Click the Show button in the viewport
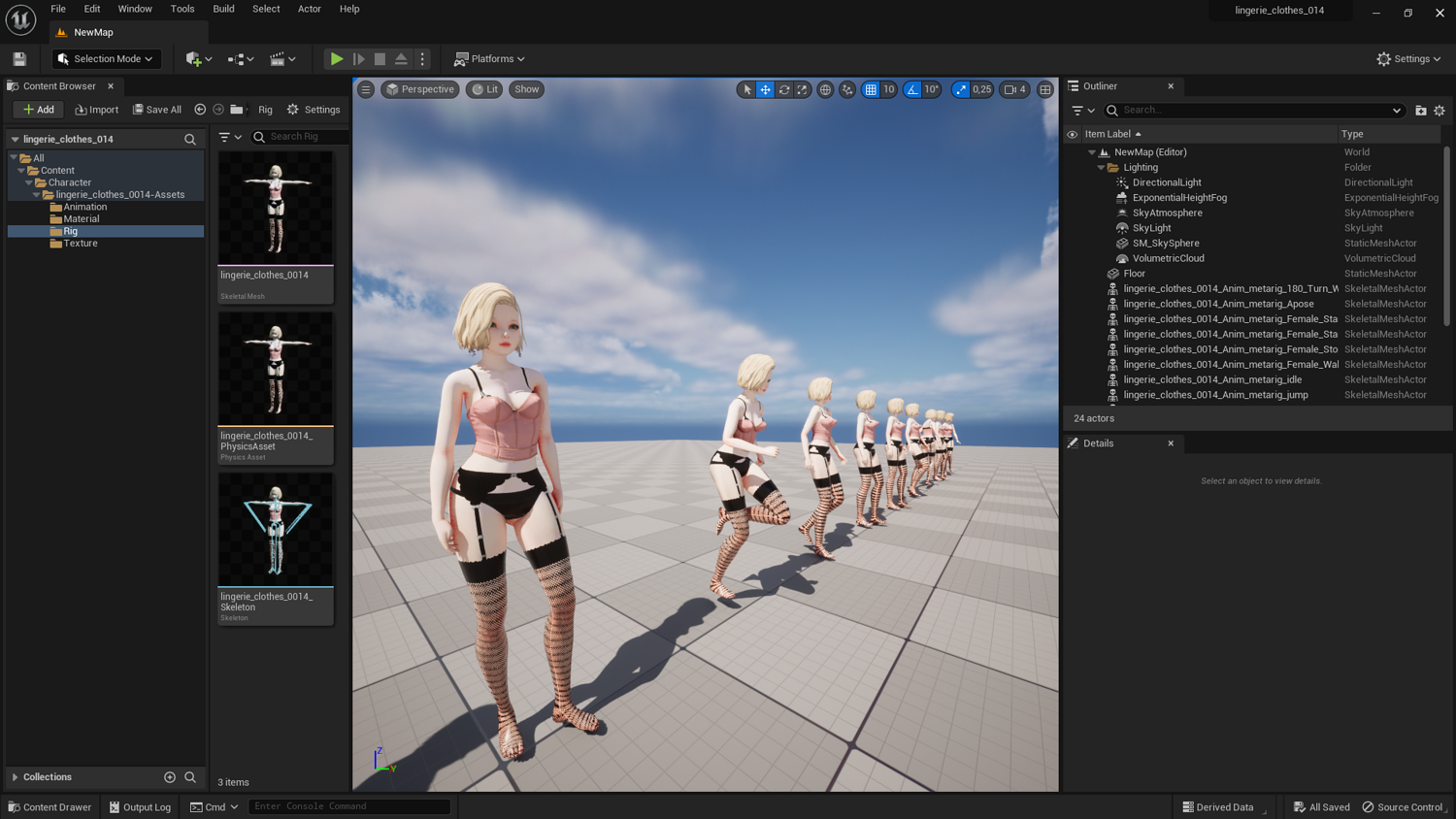This screenshot has height=819, width=1456. pyautogui.click(x=527, y=89)
